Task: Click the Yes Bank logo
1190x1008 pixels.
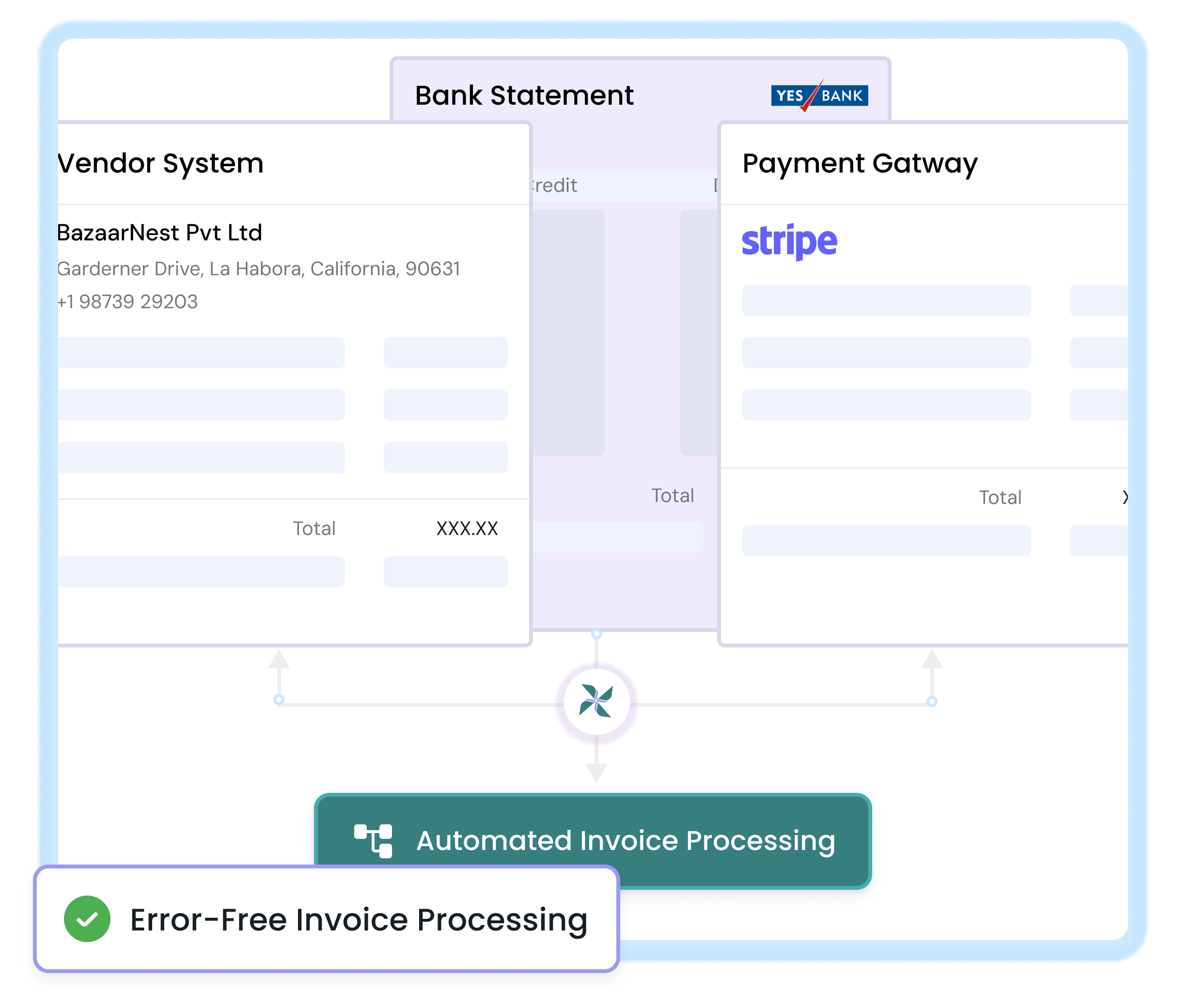Action: click(819, 95)
